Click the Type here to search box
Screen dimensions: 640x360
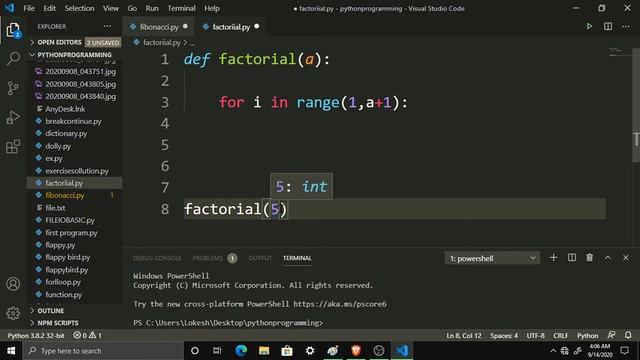click(x=103, y=351)
